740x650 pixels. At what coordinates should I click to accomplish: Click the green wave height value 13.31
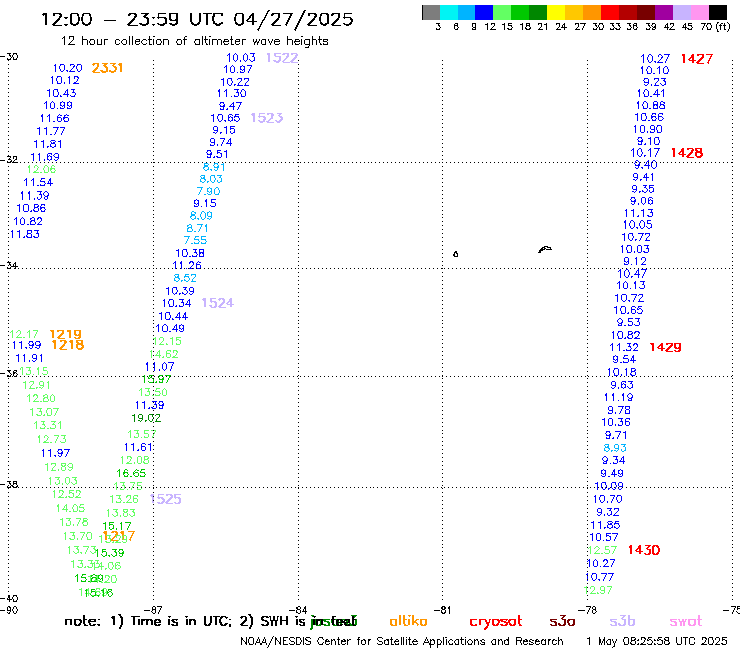pos(48,425)
